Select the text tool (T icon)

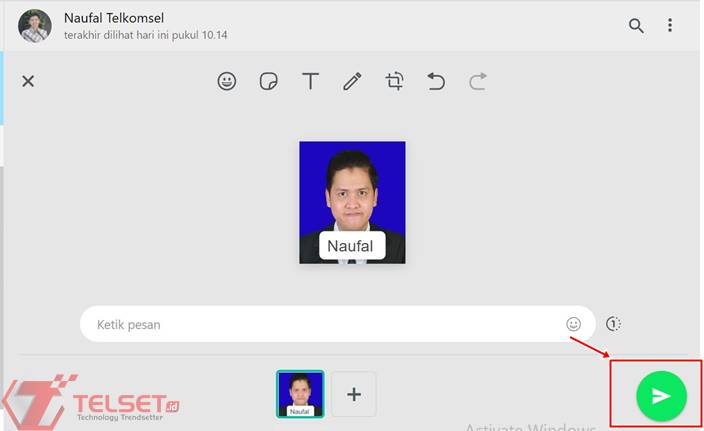tap(310, 82)
